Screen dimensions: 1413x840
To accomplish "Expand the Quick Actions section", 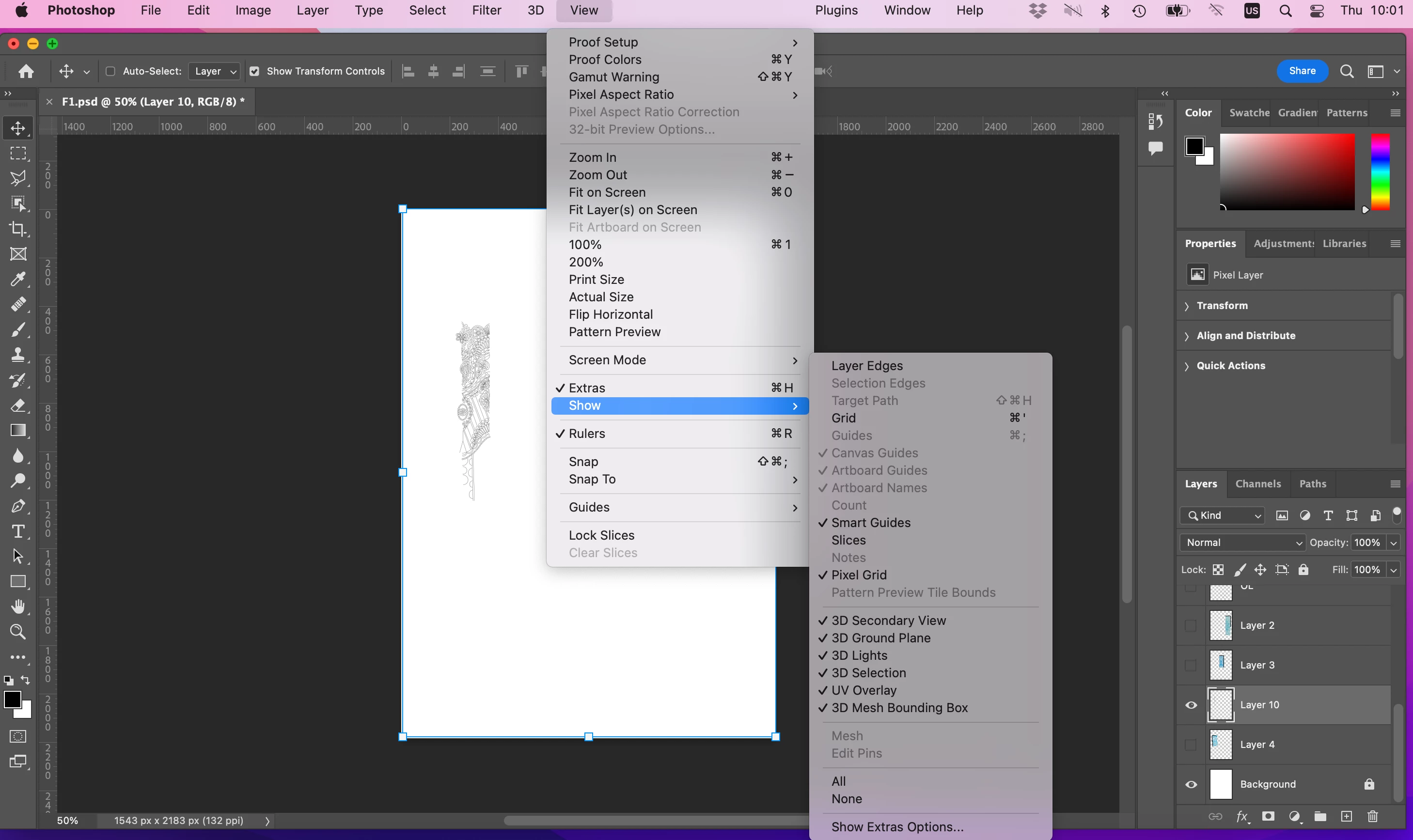I will pos(1230,366).
